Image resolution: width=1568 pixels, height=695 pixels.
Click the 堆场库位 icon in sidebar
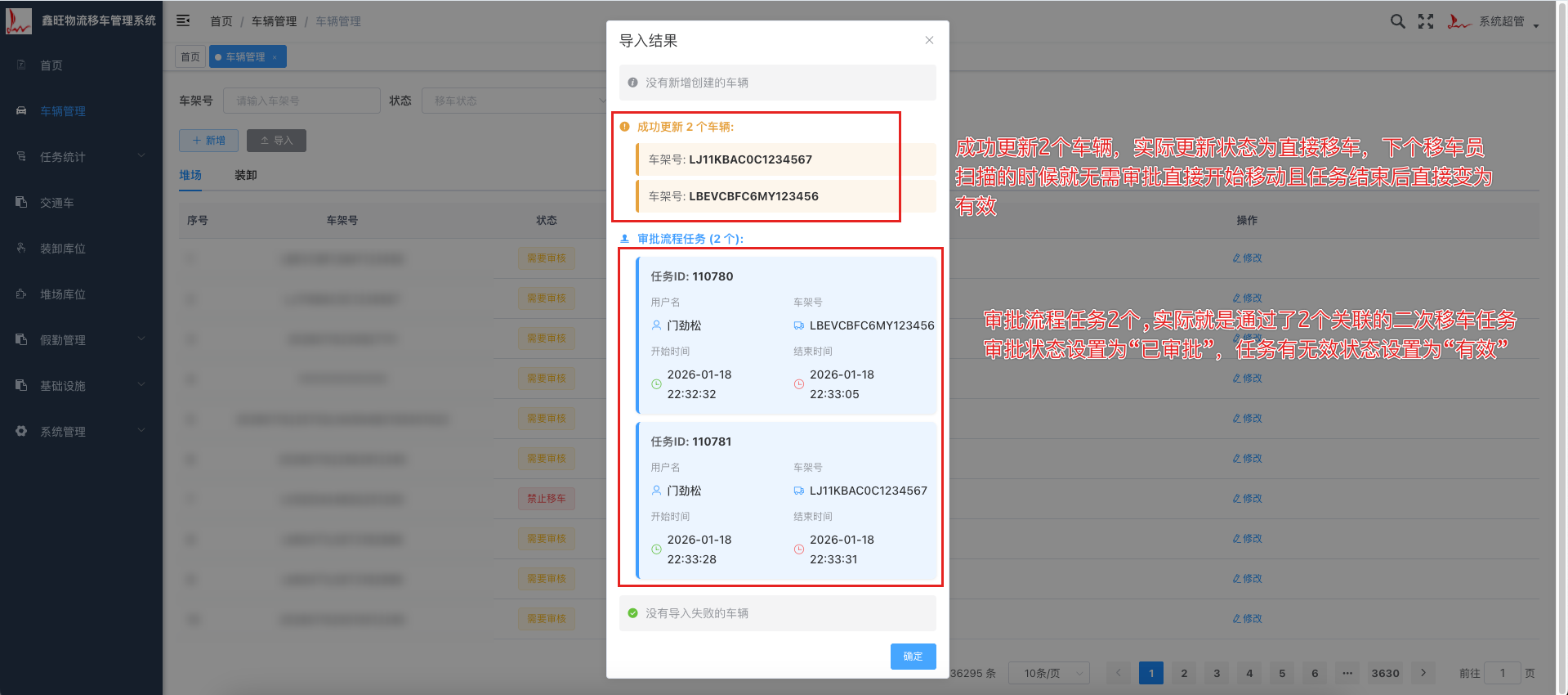pos(21,294)
